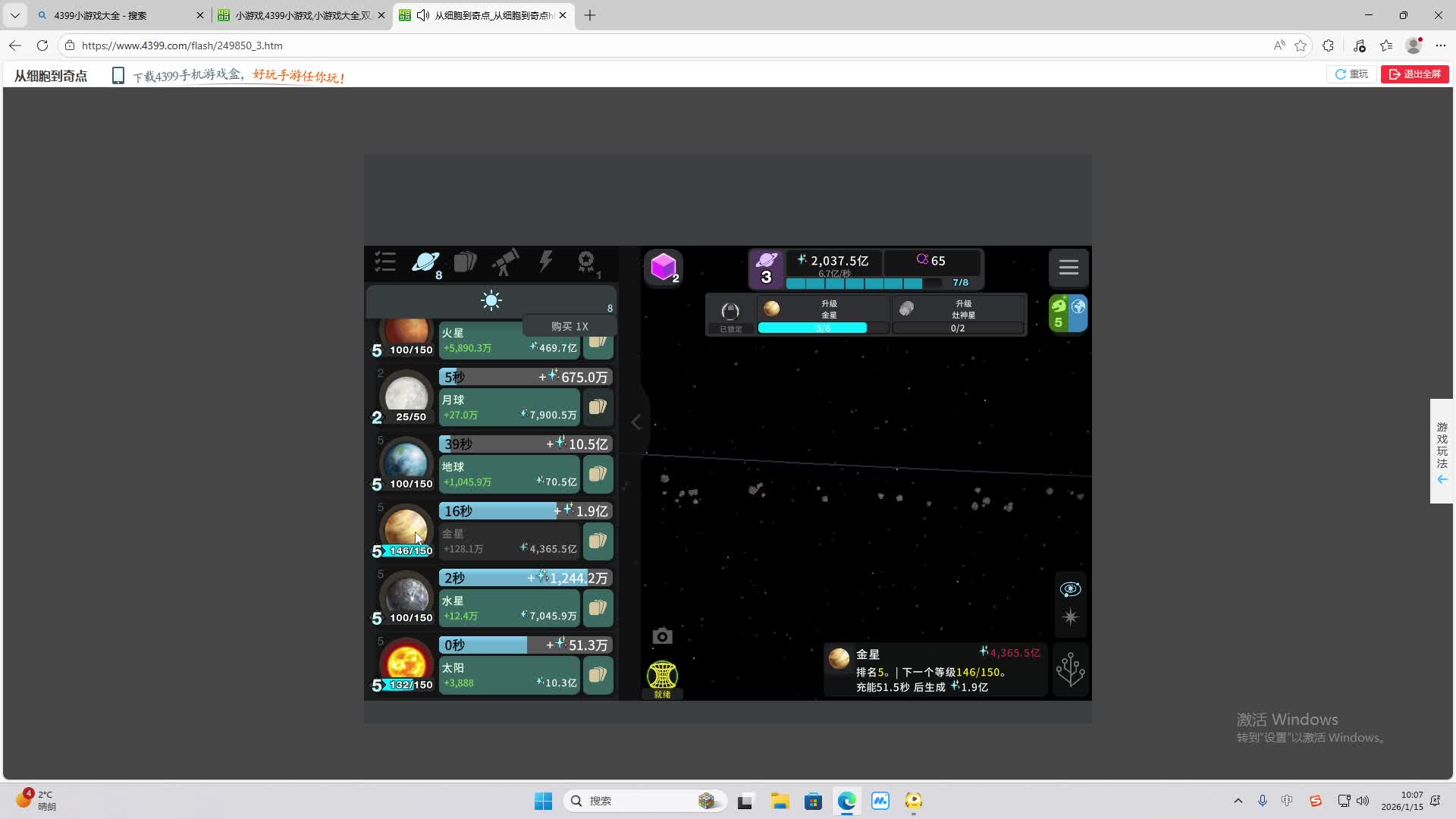Select the lightning bolt boost tab
This screenshot has height=819, width=1456.
tap(545, 262)
